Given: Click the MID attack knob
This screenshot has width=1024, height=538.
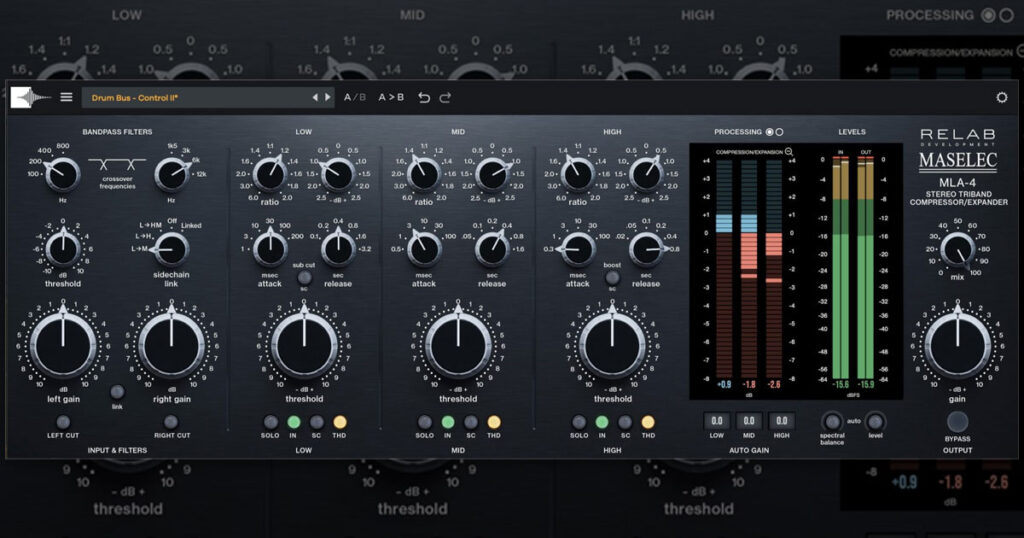Looking at the screenshot, I should (x=424, y=249).
